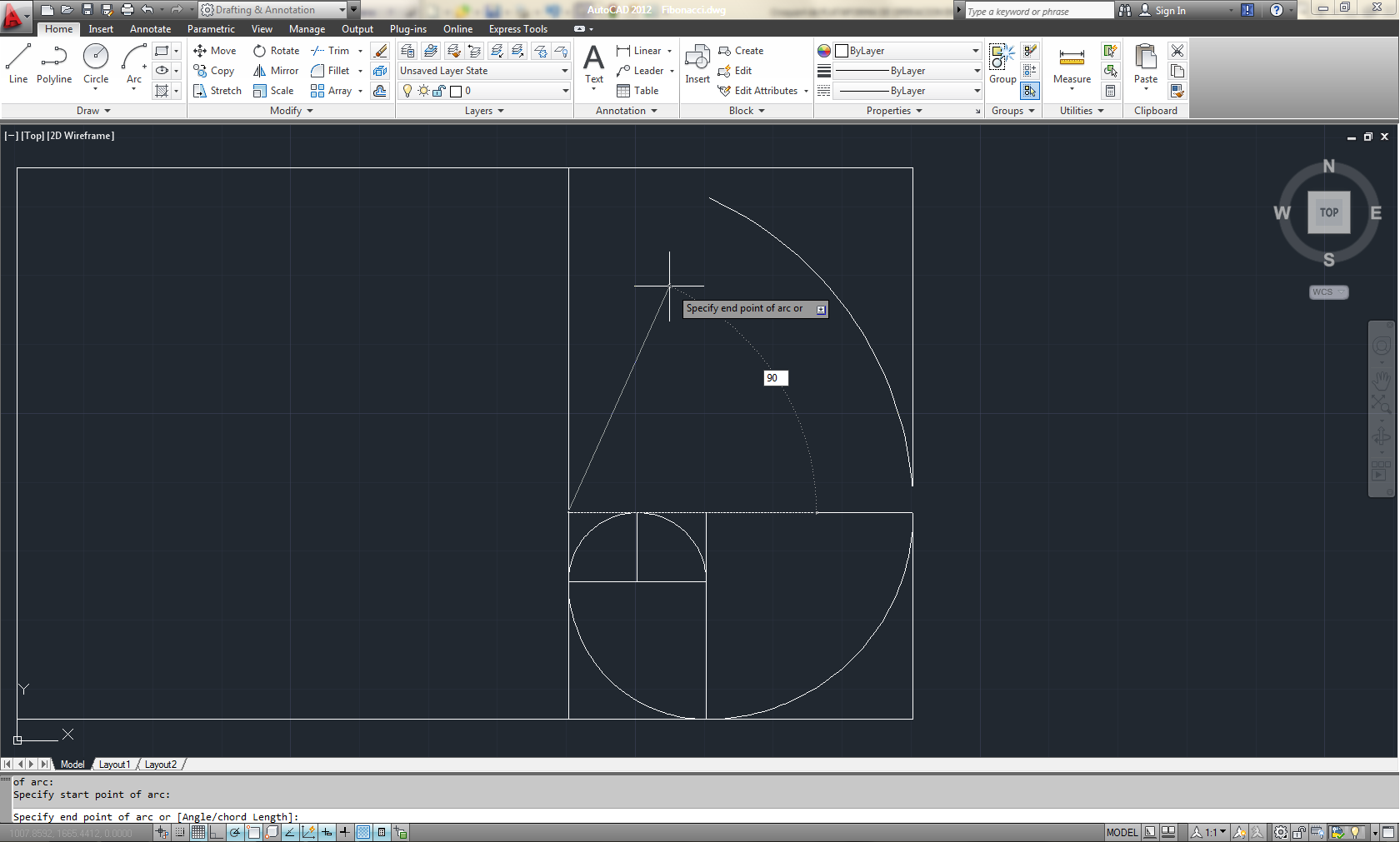1400x842 pixels.
Task: Open the object color ByLayer dropdown
Action: [x=907, y=51]
